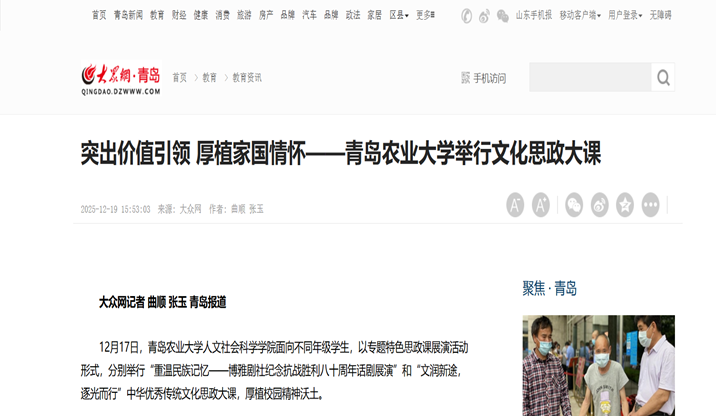The width and height of the screenshot is (716, 416).
Task: Focus the site search input field
Action: (x=590, y=78)
